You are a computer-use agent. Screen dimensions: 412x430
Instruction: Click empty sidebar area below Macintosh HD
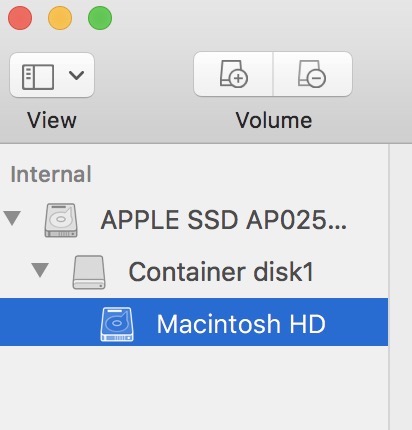194,388
